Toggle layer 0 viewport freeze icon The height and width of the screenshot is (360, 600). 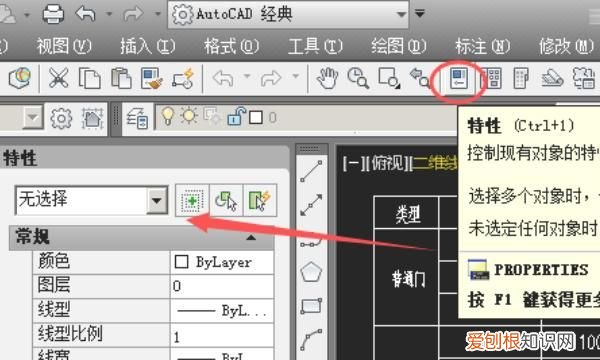pyautogui.click(x=212, y=116)
